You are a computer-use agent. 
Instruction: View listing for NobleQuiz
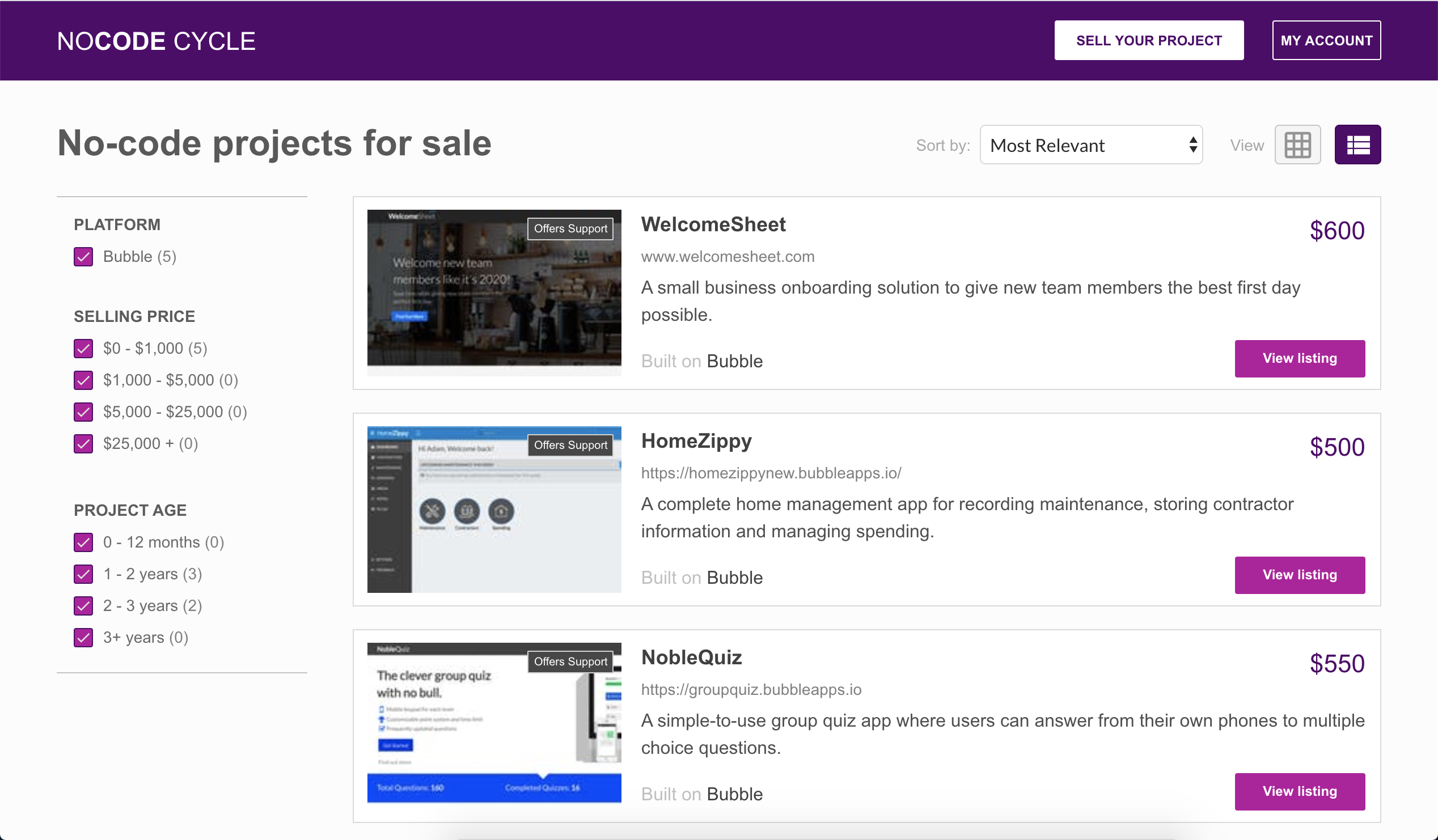pos(1300,791)
